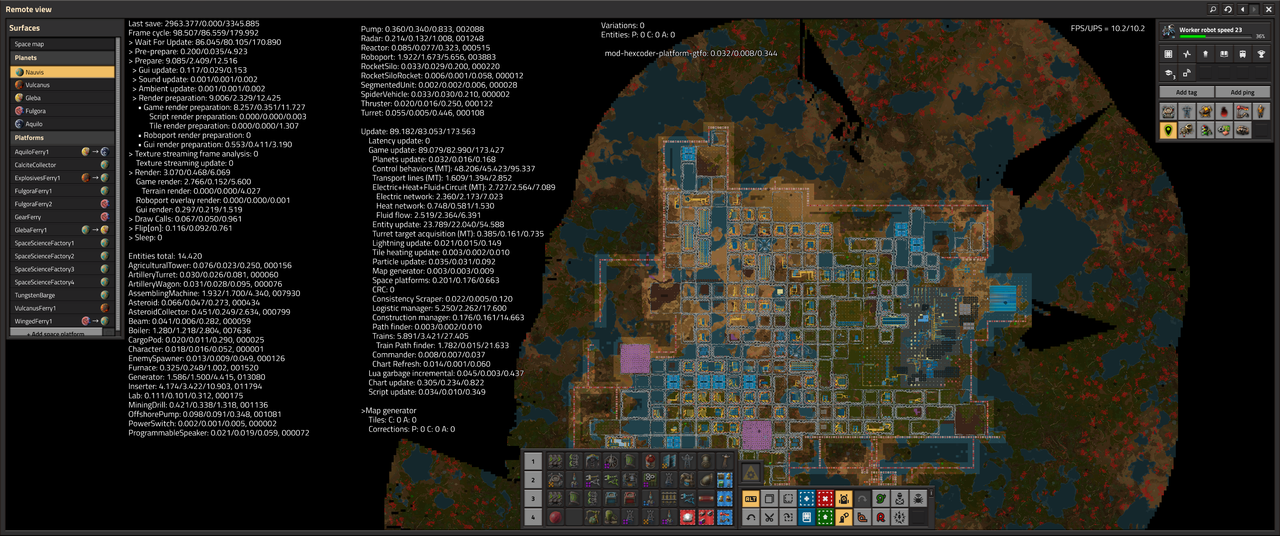Go forward with the right arrow header button
This screenshot has width=1280, height=536.
[x=1254, y=9]
